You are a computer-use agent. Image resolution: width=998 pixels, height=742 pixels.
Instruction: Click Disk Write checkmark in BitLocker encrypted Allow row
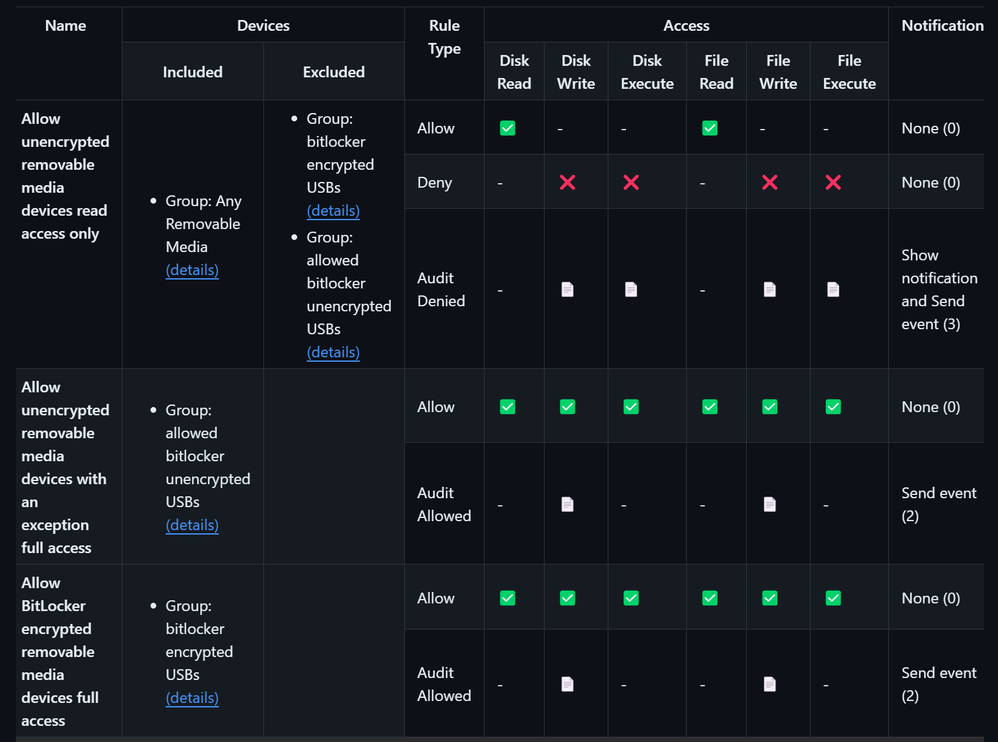coord(567,598)
